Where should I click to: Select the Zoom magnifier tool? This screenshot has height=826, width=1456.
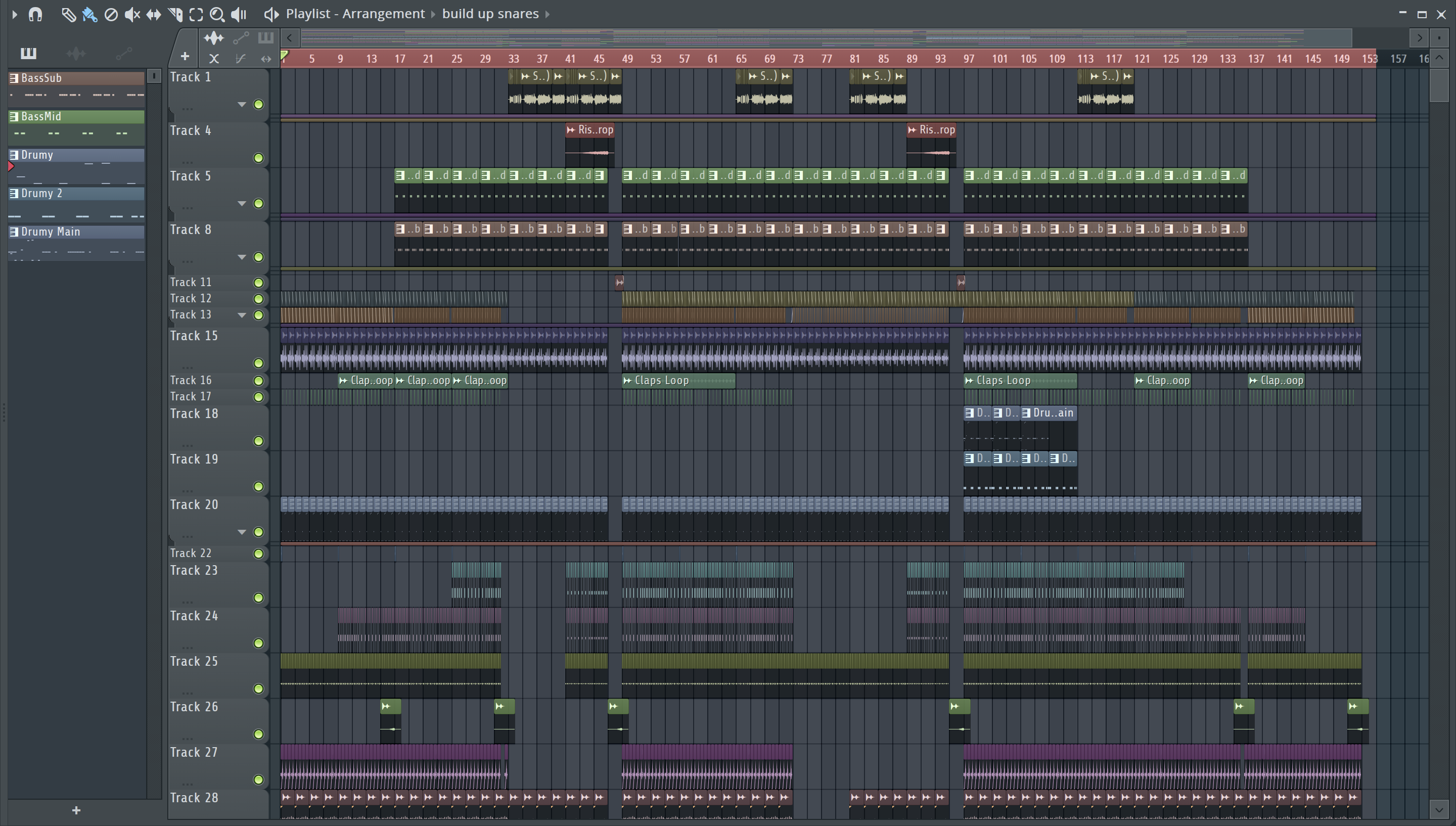tap(217, 14)
